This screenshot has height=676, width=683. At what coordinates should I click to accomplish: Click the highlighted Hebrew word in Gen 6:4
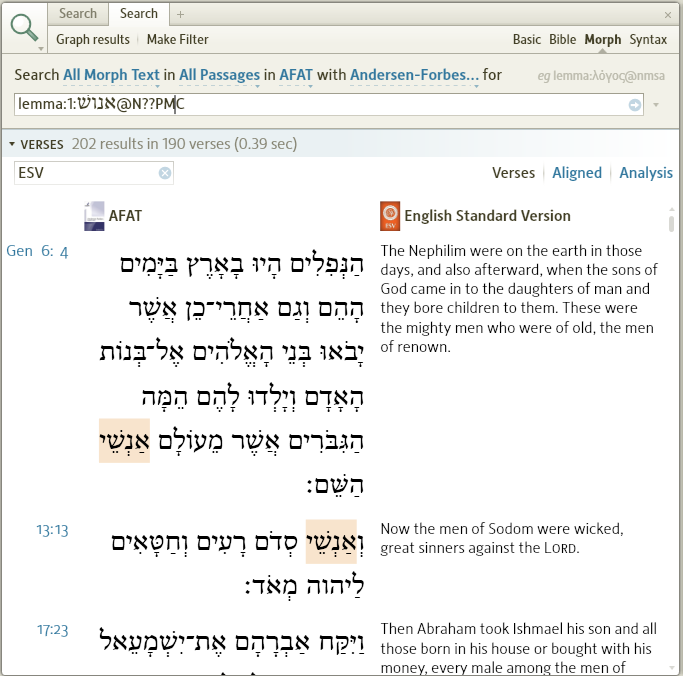(125, 441)
